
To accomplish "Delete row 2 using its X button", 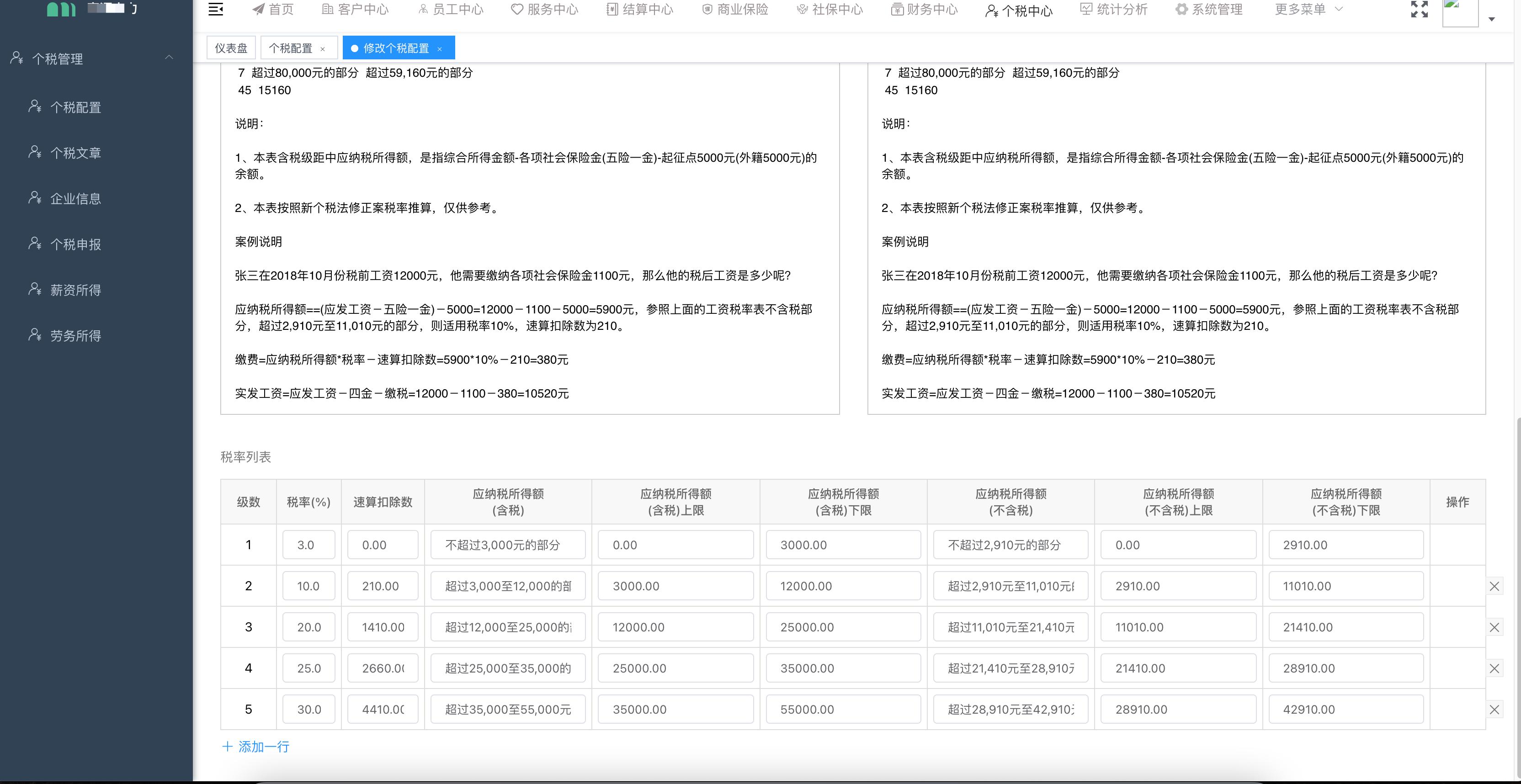I will [x=1495, y=586].
